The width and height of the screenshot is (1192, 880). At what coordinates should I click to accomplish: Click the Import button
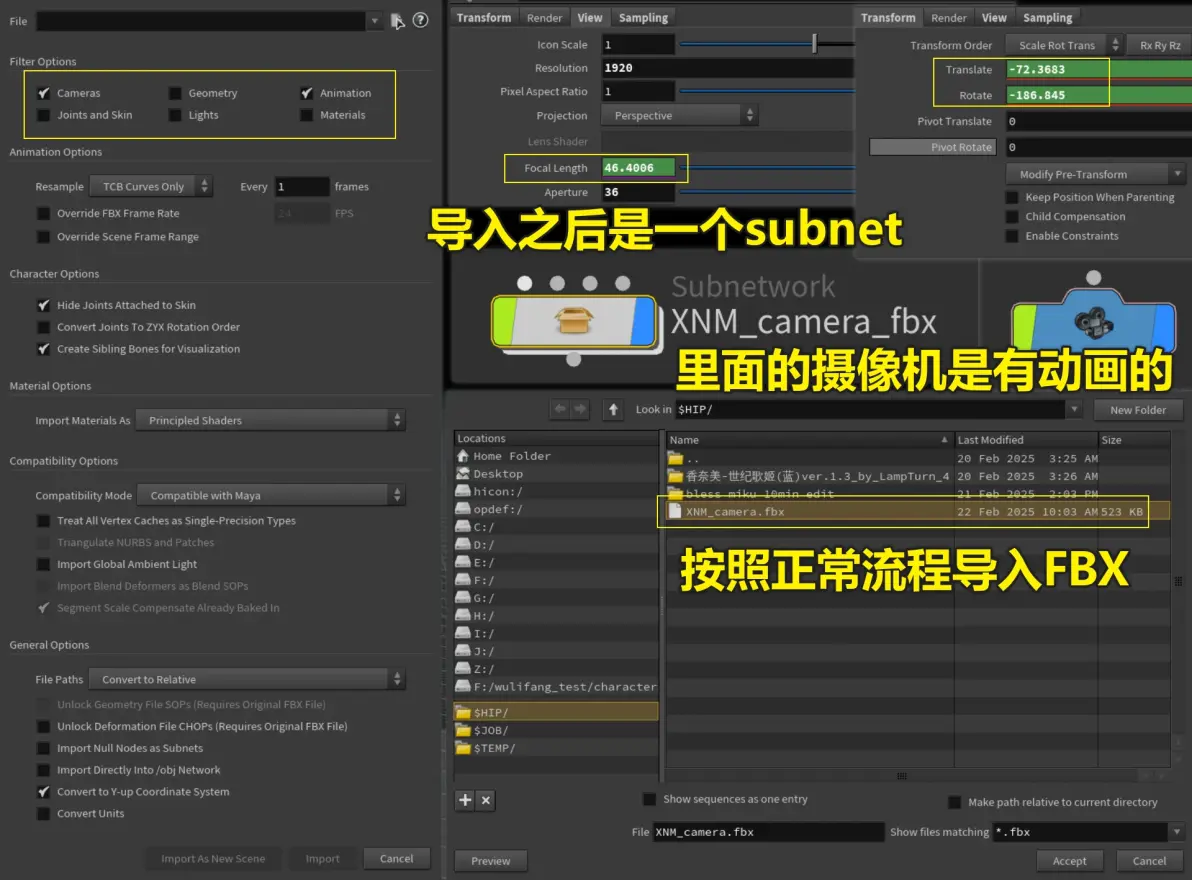pos(322,859)
